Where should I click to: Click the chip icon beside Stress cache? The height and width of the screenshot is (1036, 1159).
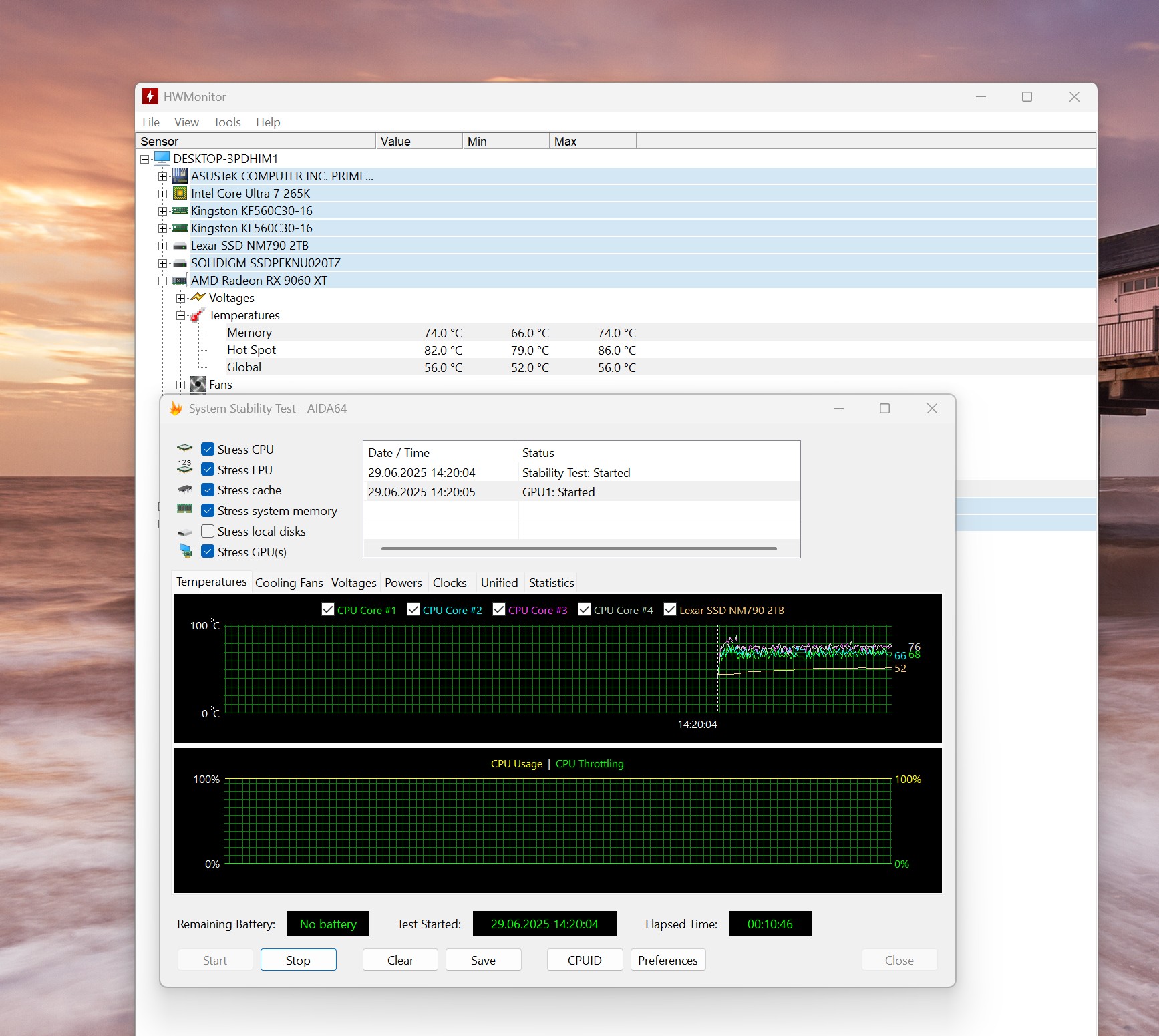185,490
